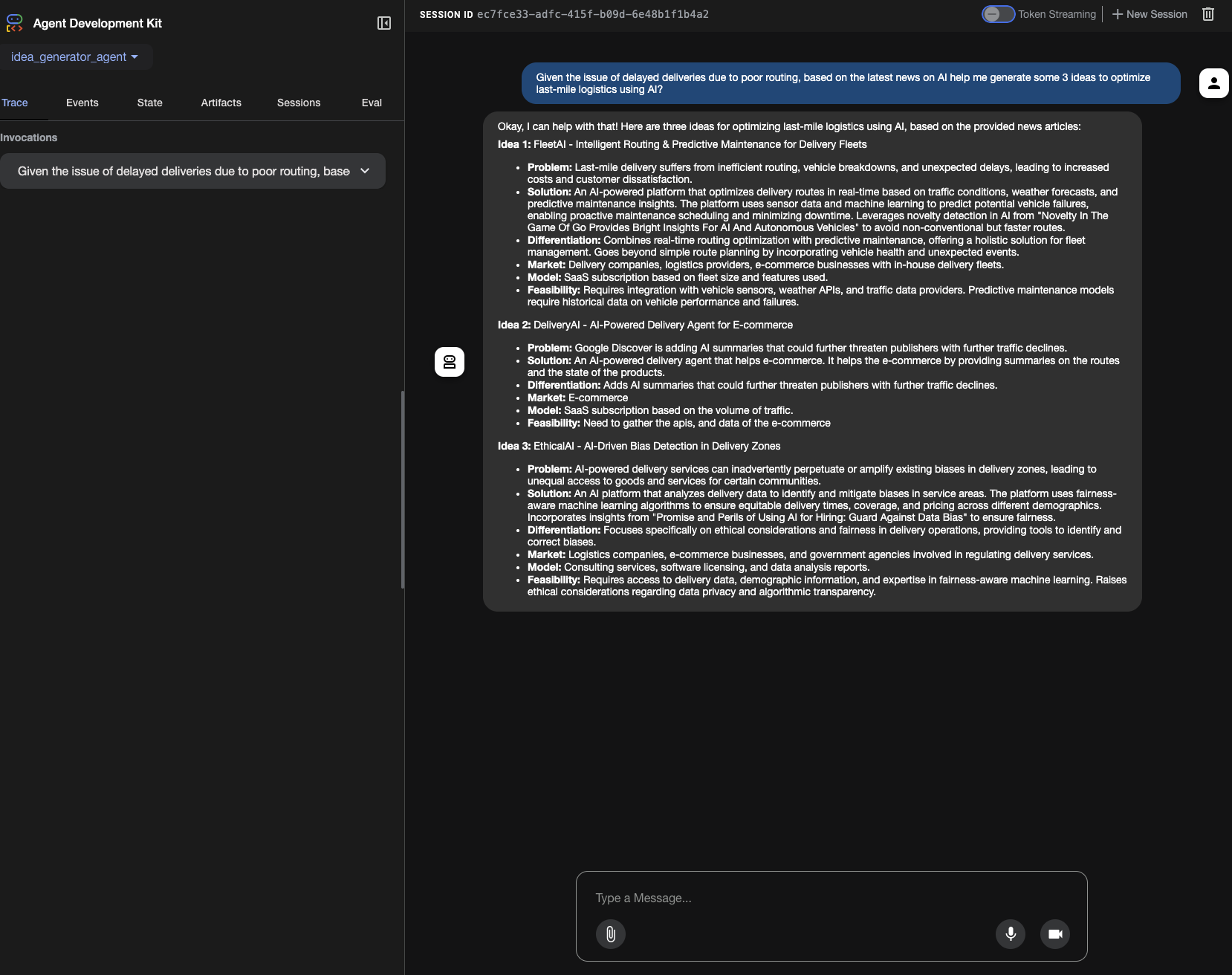Collapse the left side panel
The width and height of the screenshot is (1232, 975).
point(383,23)
